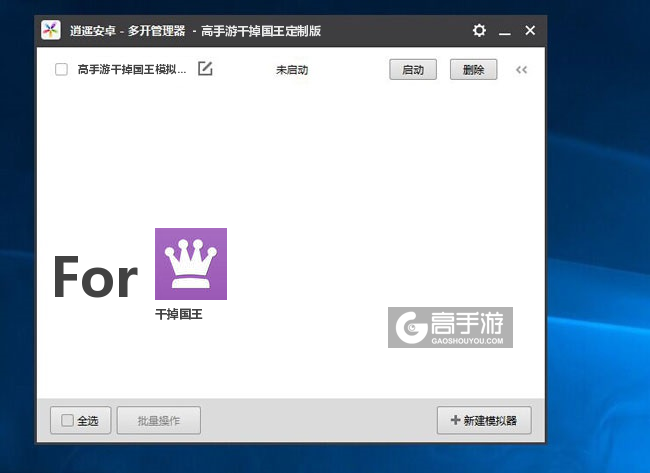Click the 干掉国王 label under the crown
650x473 pixels.
179,314
